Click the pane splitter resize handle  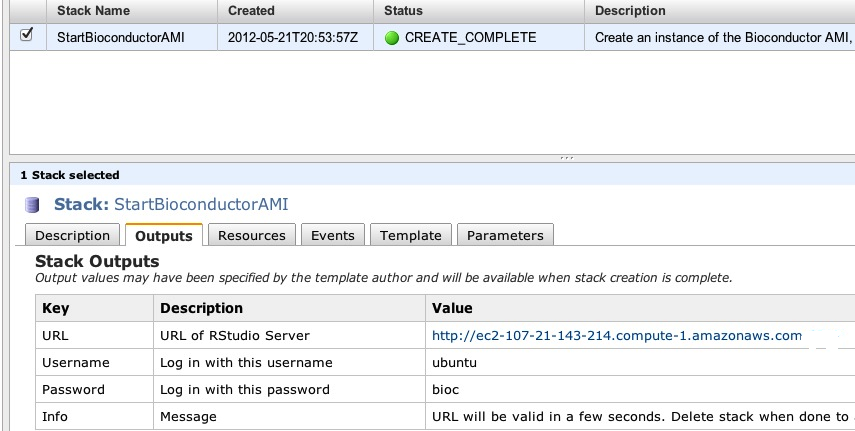[567, 157]
